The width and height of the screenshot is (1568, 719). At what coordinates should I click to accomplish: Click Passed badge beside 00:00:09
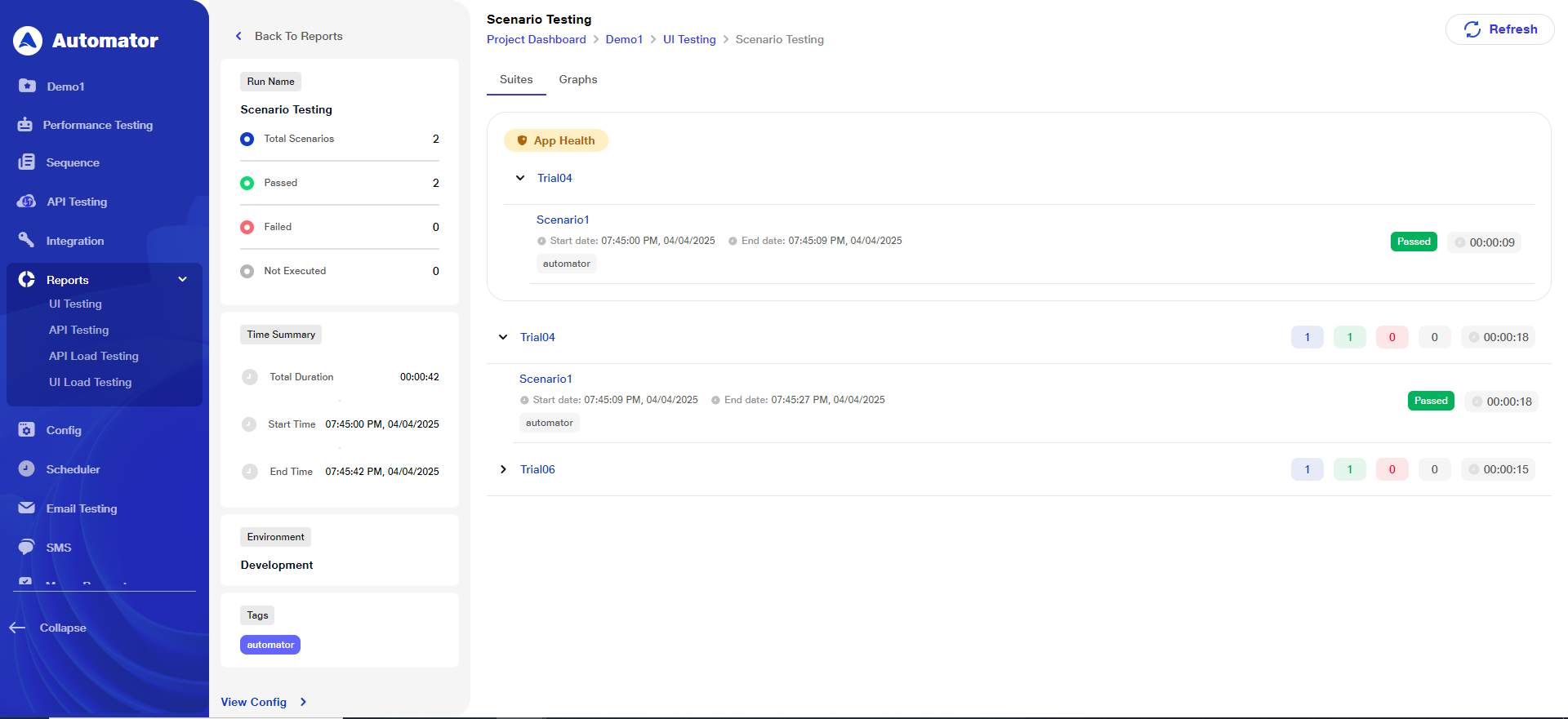pos(1414,242)
